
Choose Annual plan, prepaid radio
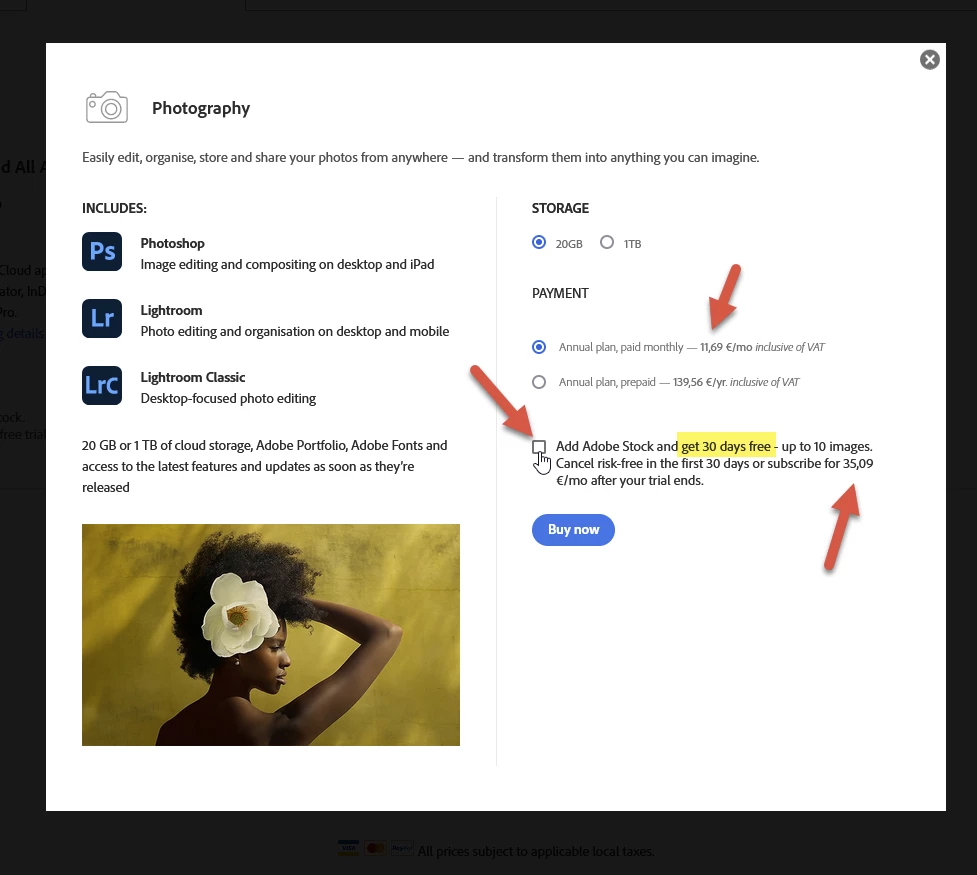tap(539, 382)
